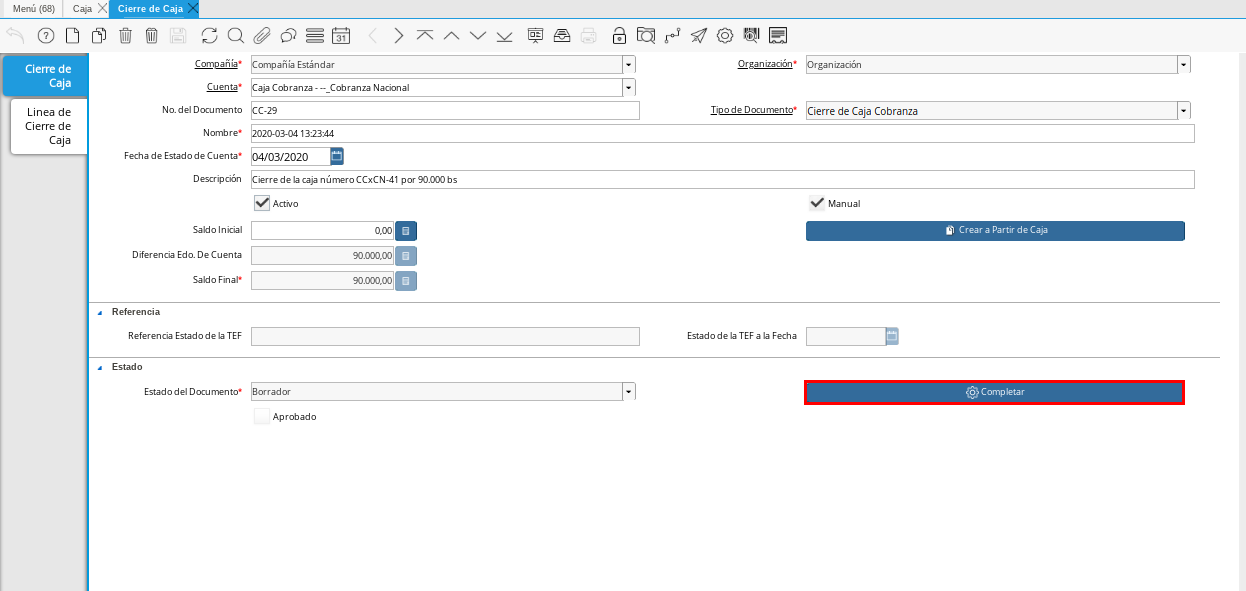This screenshot has width=1246, height=591.
Task: Click the padlock private access icon
Action: point(620,36)
